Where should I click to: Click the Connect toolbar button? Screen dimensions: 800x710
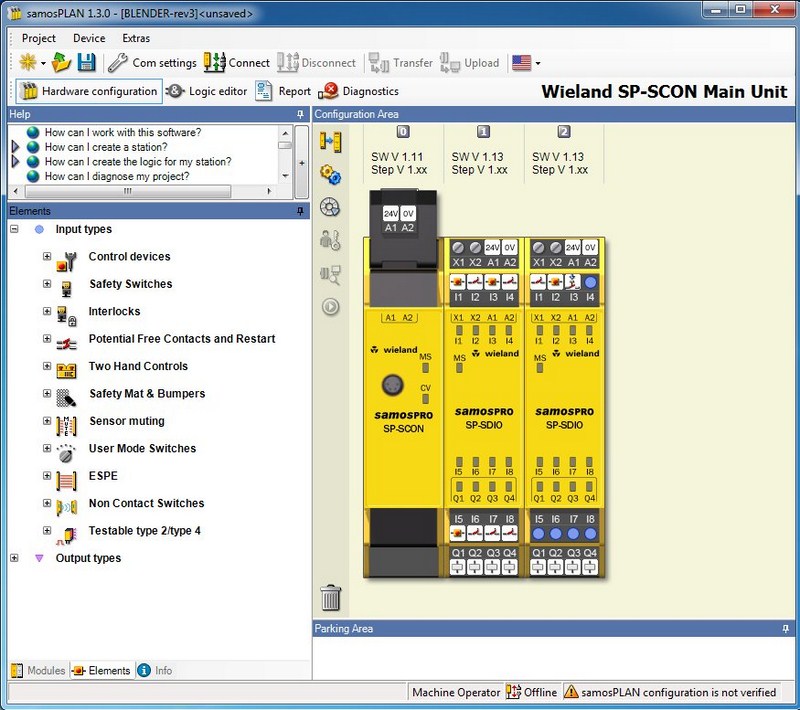237,63
